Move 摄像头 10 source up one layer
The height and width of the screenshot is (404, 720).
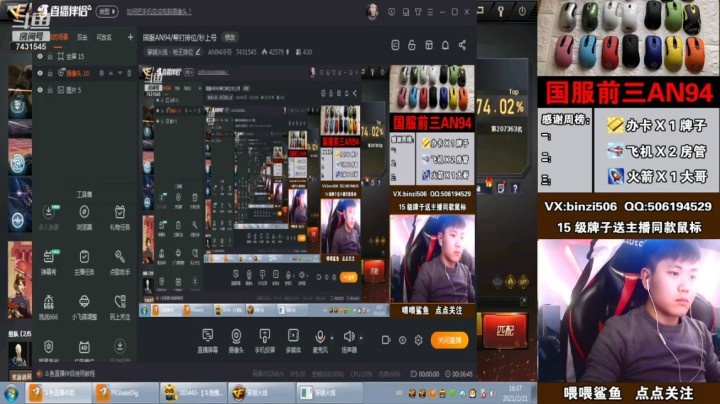click(x=111, y=73)
